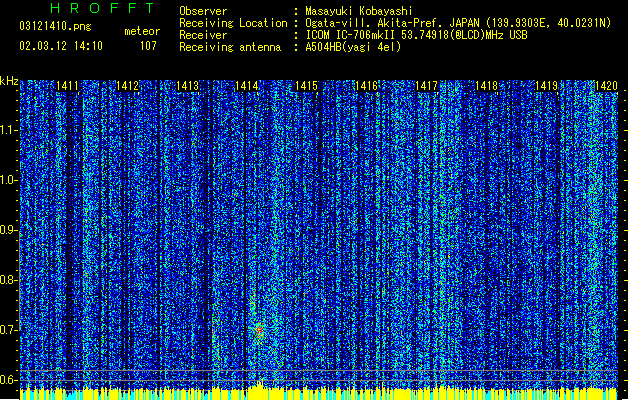Click the meteor label
Viewport: 629px width, 400px height.
coord(142,31)
